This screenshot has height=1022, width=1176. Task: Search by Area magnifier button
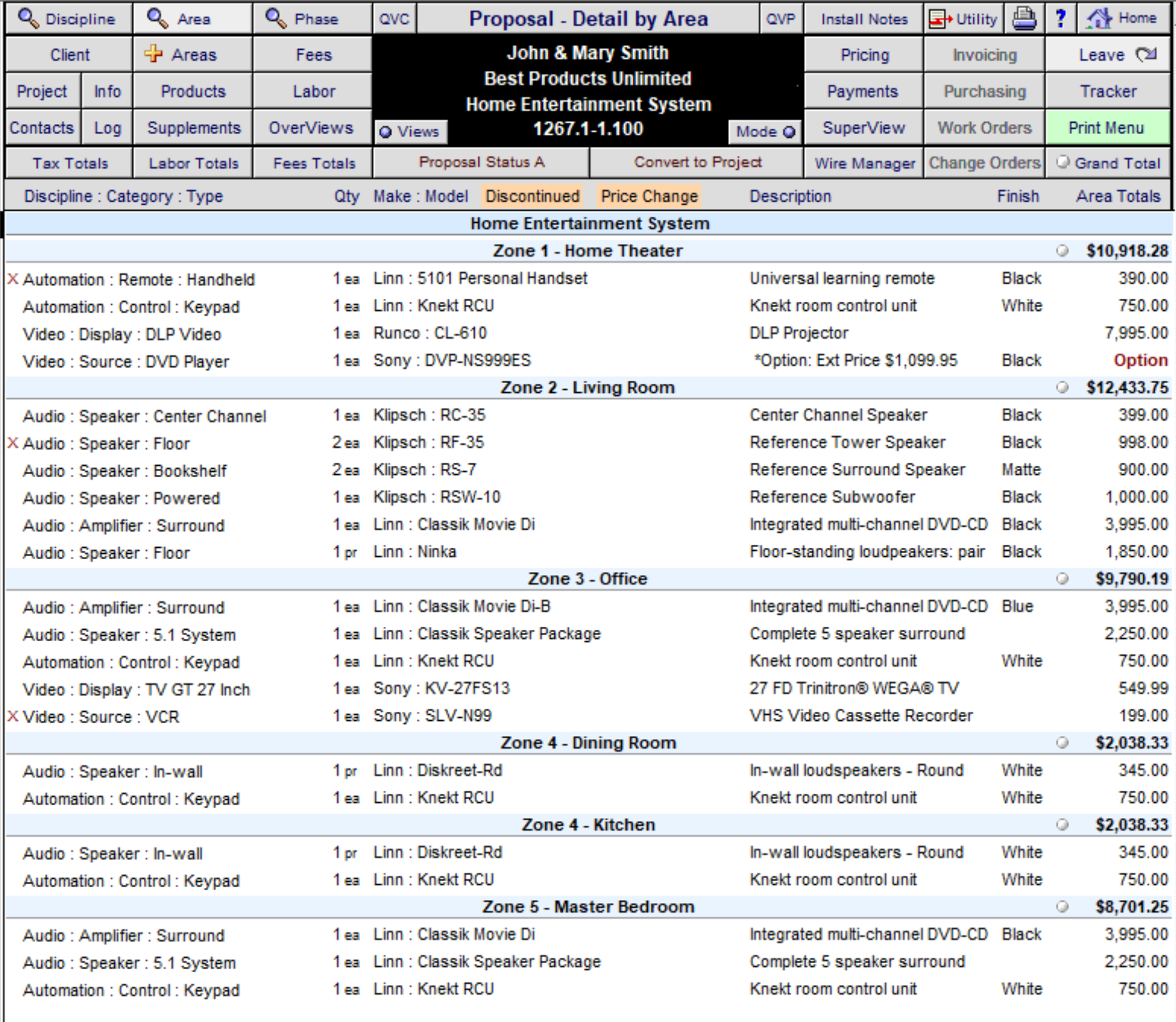192,19
